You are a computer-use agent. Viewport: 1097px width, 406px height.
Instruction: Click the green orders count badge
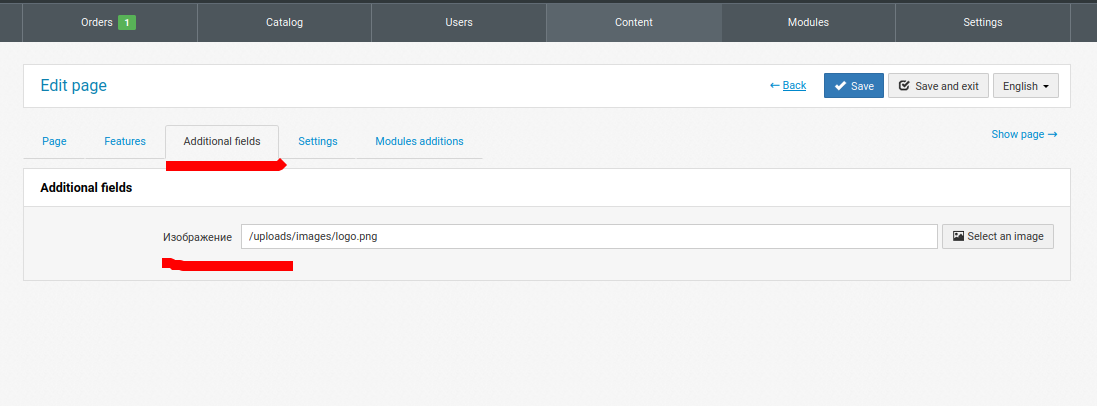(127, 22)
